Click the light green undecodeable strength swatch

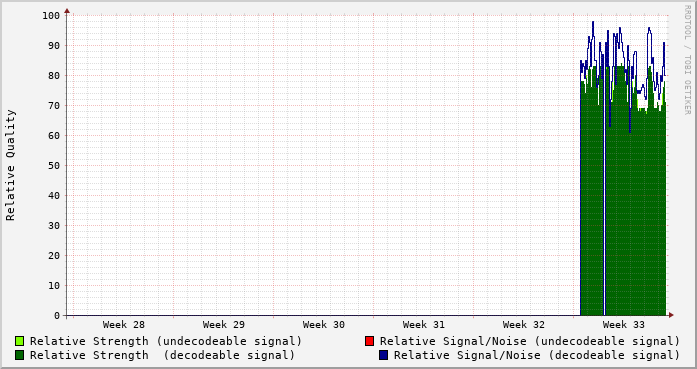click(x=20, y=341)
